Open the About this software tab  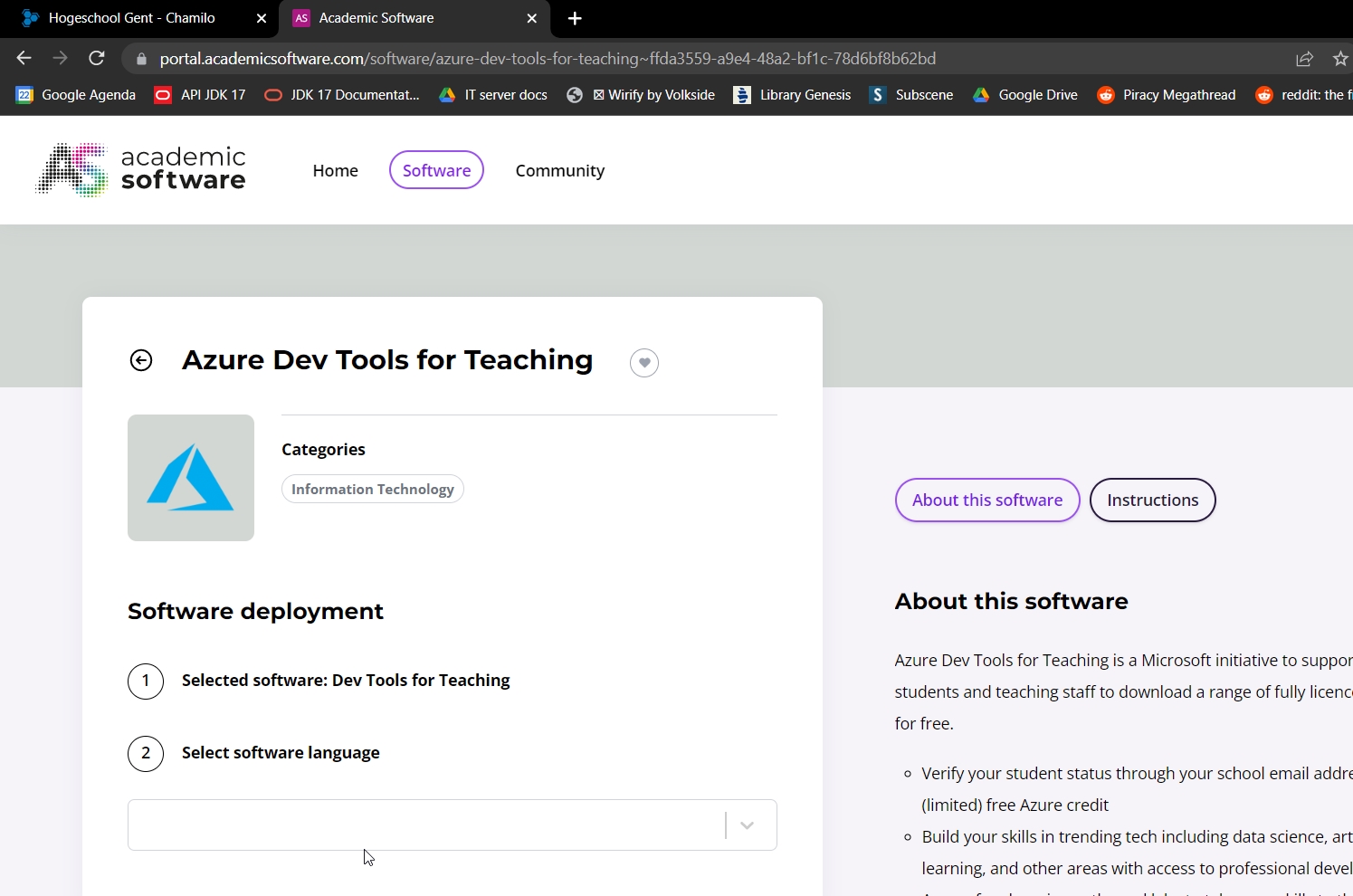[987, 500]
